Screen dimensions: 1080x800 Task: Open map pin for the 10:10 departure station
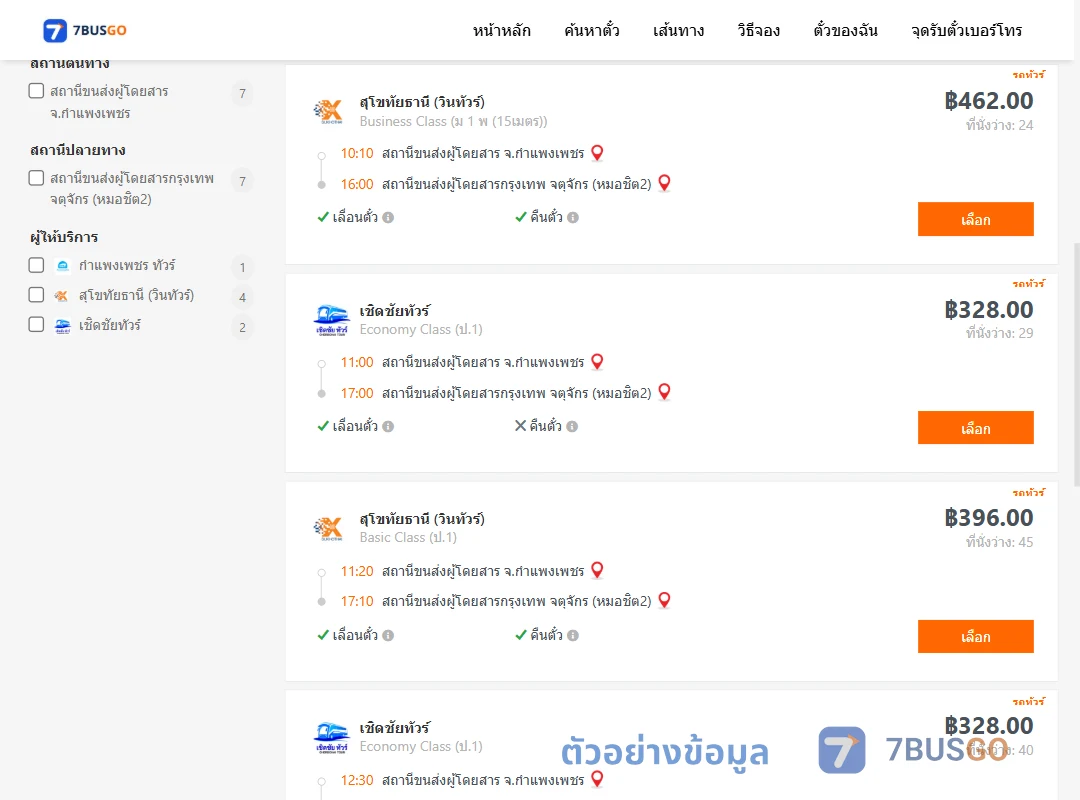coord(597,153)
